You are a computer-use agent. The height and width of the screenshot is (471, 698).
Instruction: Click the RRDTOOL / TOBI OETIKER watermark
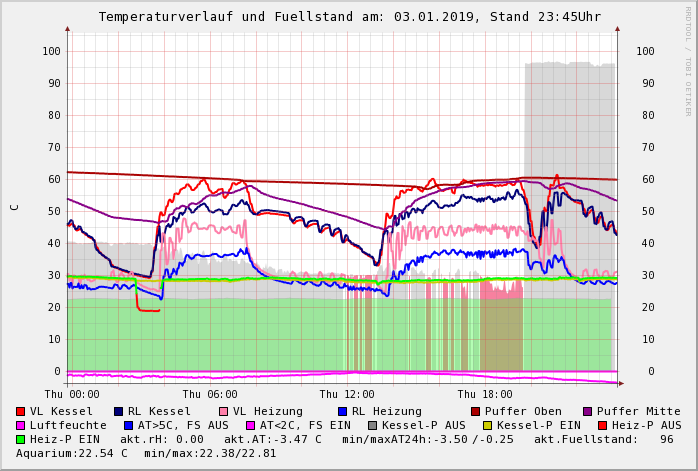pos(688,60)
